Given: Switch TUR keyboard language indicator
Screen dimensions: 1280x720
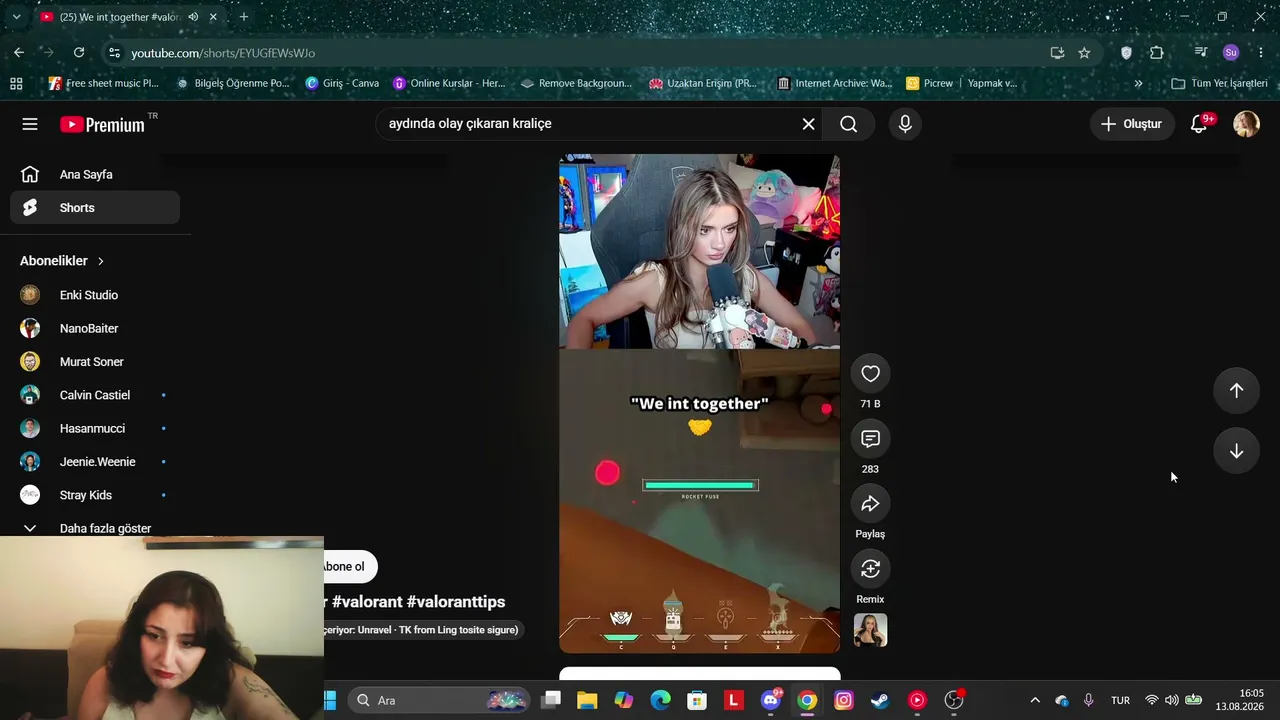Looking at the screenshot, I should click(x=1120, y=700).
